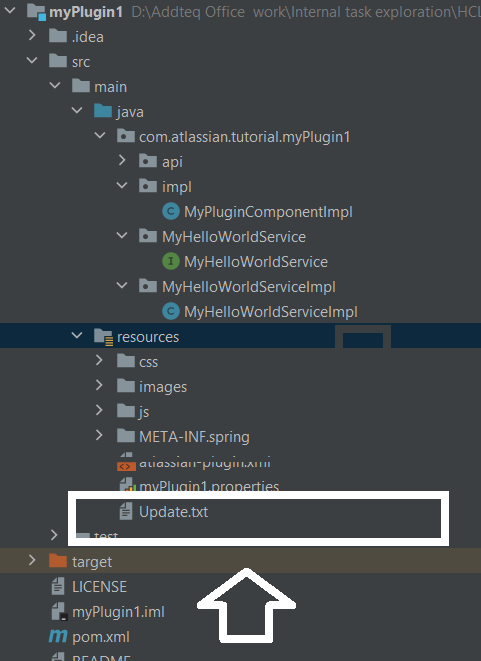The width and height of the screenshot is (481, 661).
Task: Click the green interface icon of MyHelloWorldService
Action: (171, 261)
